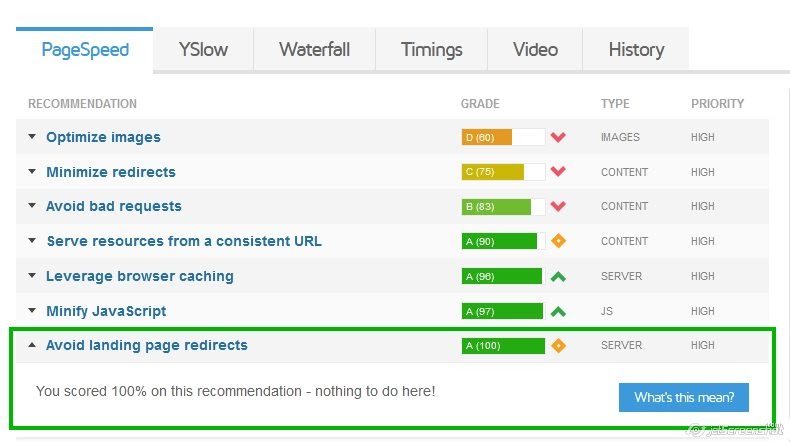The height and width of the screenshot is (442, 790).
Task: Click green up arrow for Leverage browser caching
Action: (x=558, y=276)
